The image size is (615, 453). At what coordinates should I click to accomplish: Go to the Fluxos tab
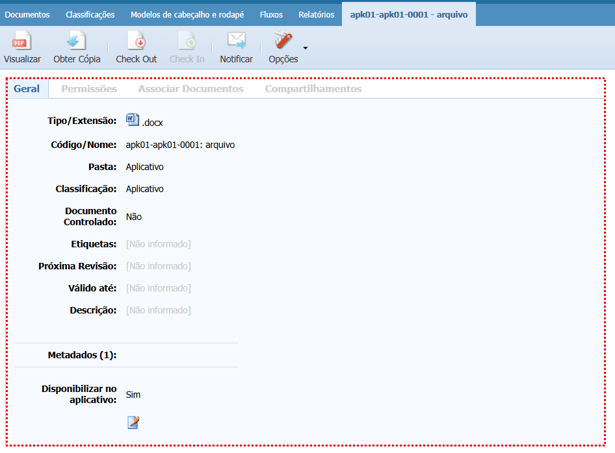[271, 15]
